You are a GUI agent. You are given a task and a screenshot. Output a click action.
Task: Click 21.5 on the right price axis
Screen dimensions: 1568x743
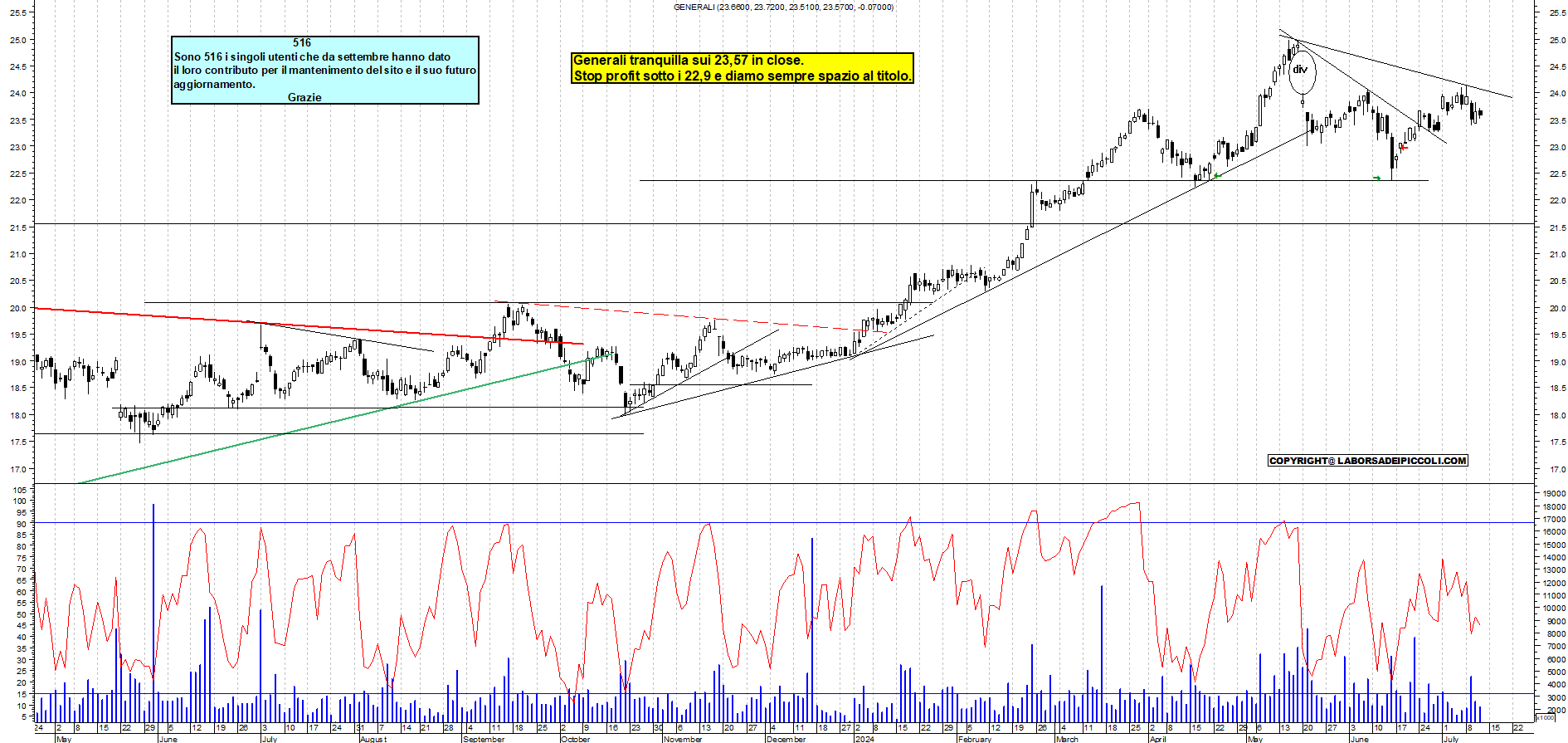[1556, 227]
